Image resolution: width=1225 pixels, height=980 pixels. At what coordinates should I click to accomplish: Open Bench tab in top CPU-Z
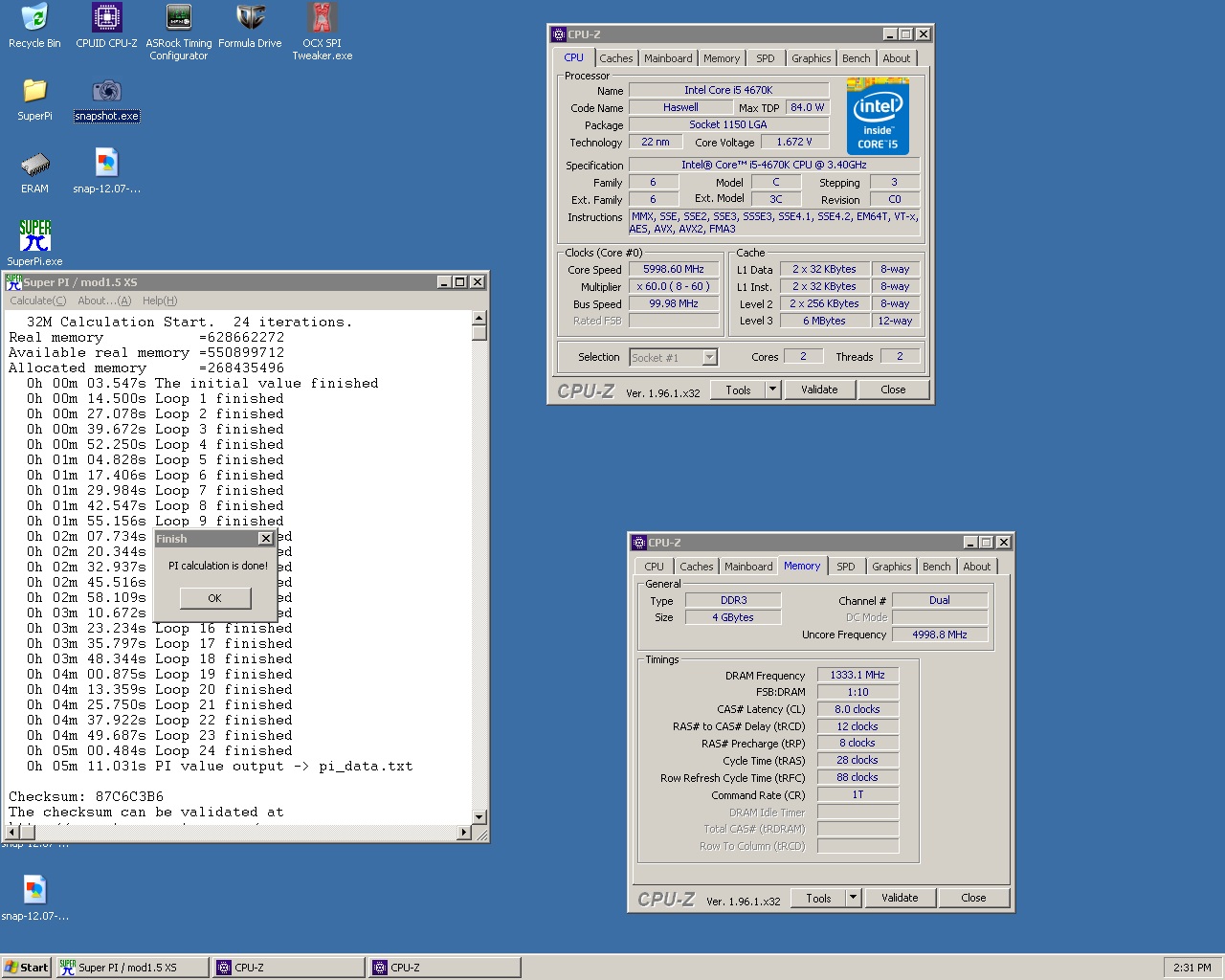coord(857,58)
